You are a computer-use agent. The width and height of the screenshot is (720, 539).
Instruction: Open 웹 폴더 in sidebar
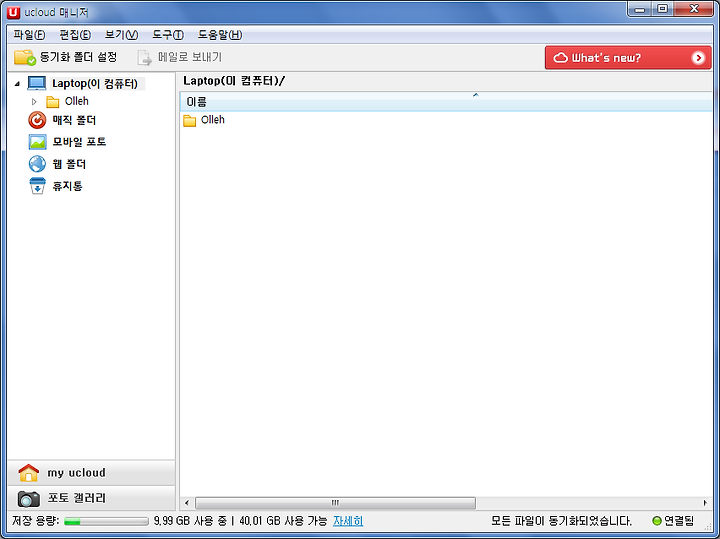(x=69, y=164)
